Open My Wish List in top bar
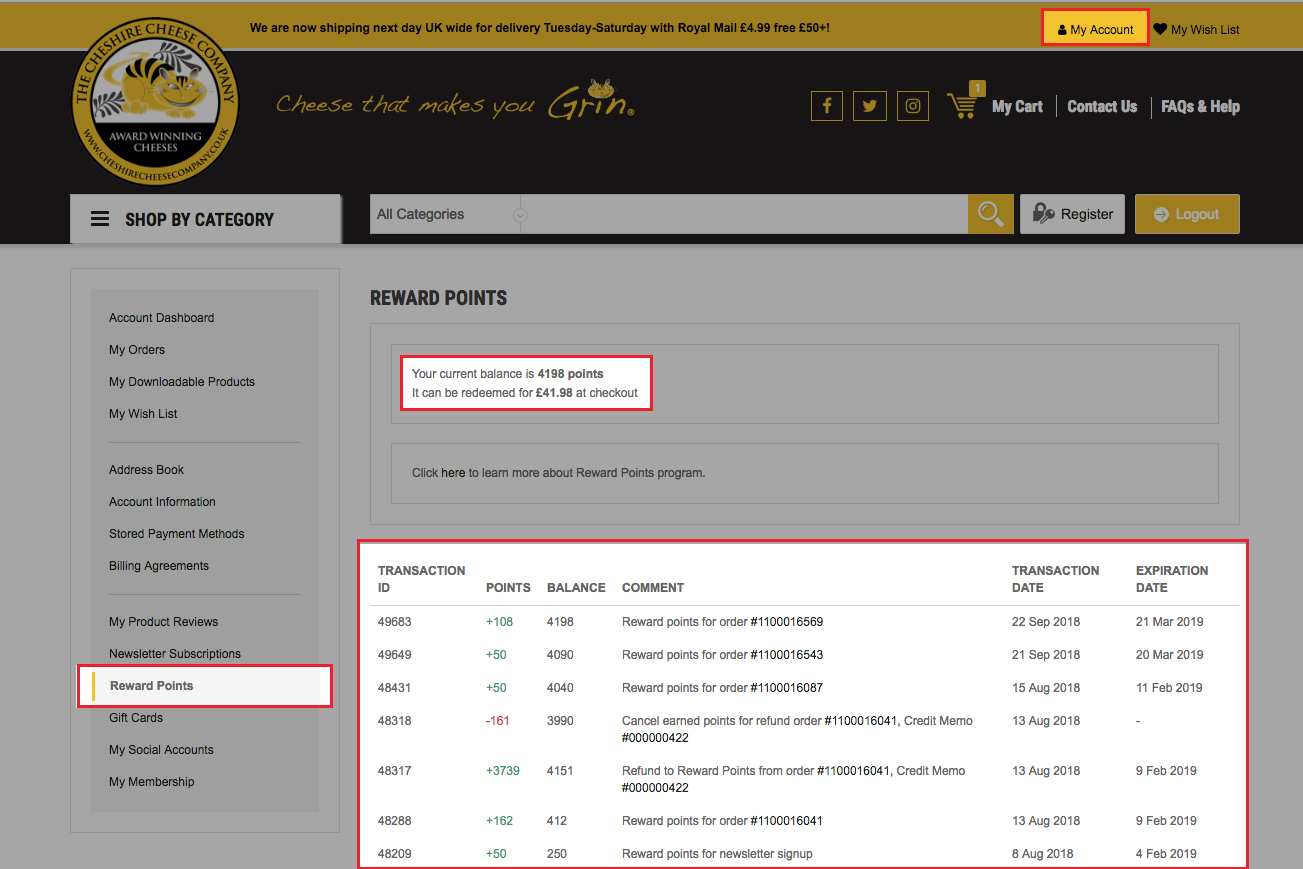The image size is (1303, 869). point(1205,29)
